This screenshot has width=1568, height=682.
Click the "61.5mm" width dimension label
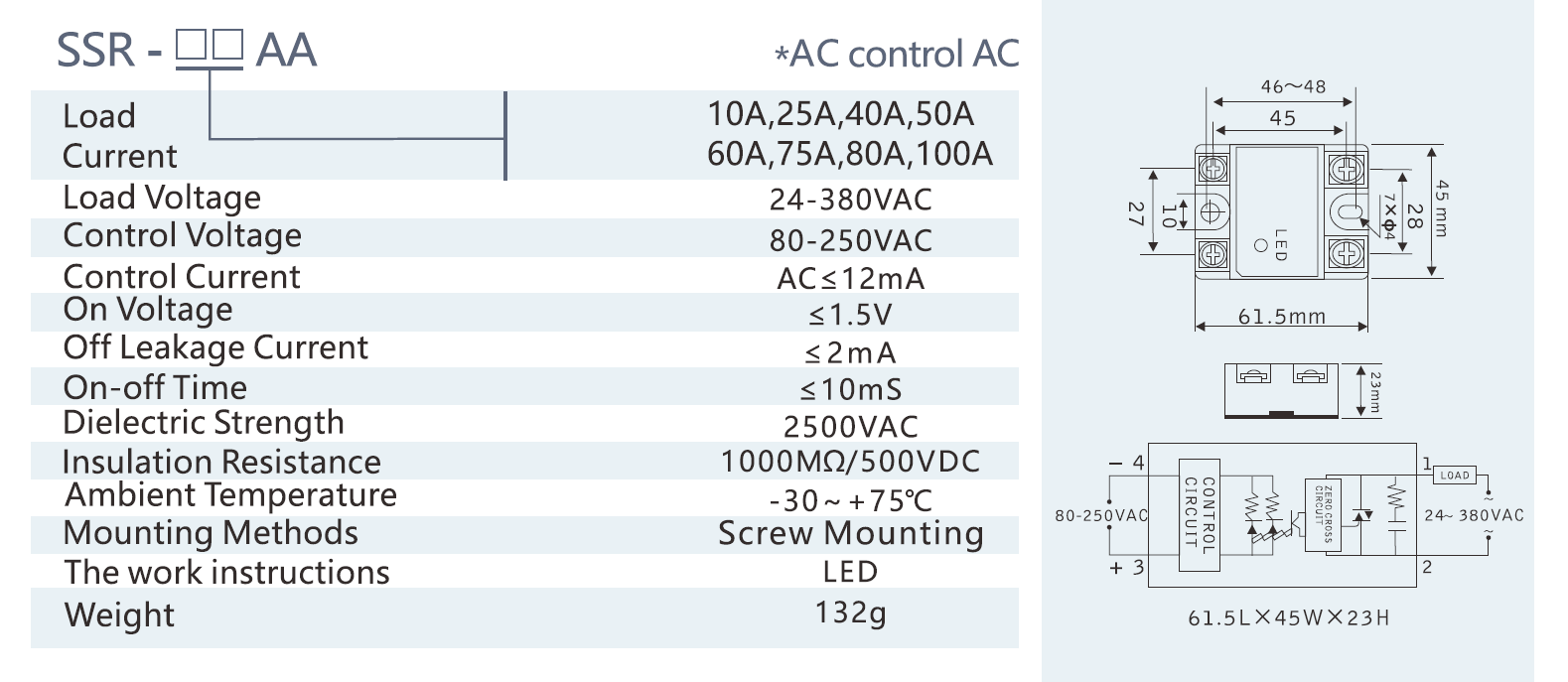pyautogui.click(x=1281, y=317)
